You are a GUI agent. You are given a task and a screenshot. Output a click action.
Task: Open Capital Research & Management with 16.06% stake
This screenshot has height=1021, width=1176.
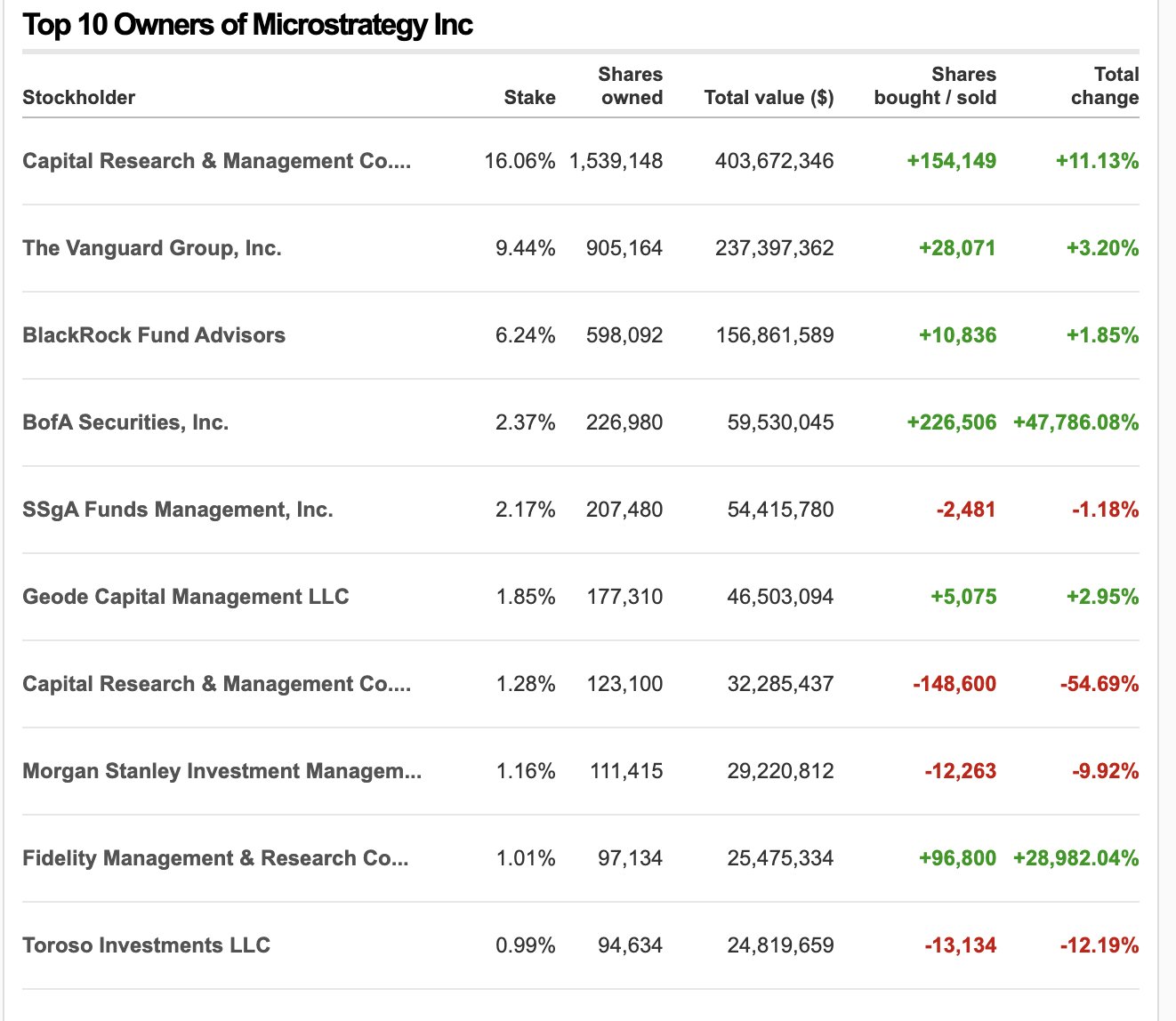click(x=217, y=161)
